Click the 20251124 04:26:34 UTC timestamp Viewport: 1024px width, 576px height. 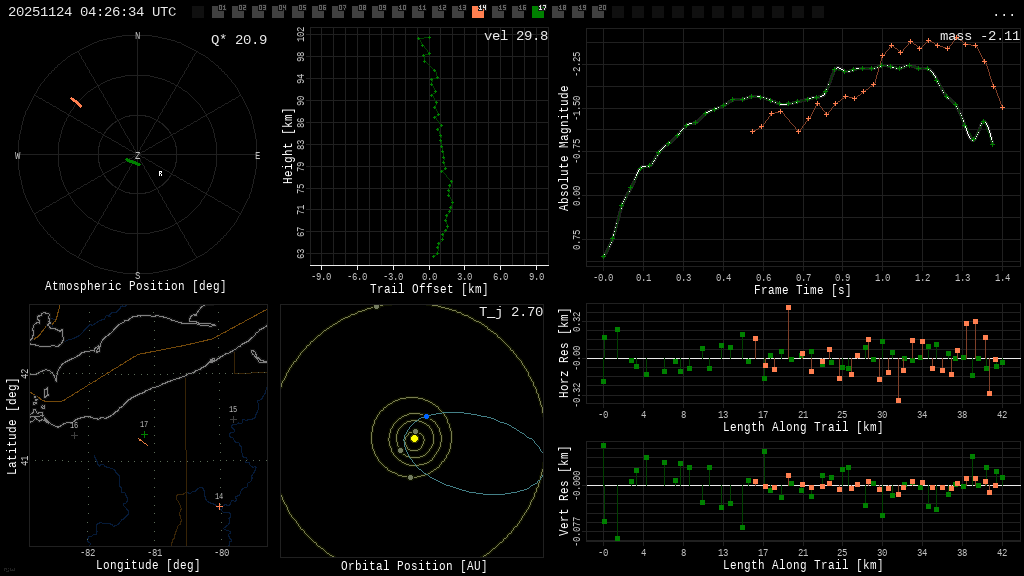point(92,12)
